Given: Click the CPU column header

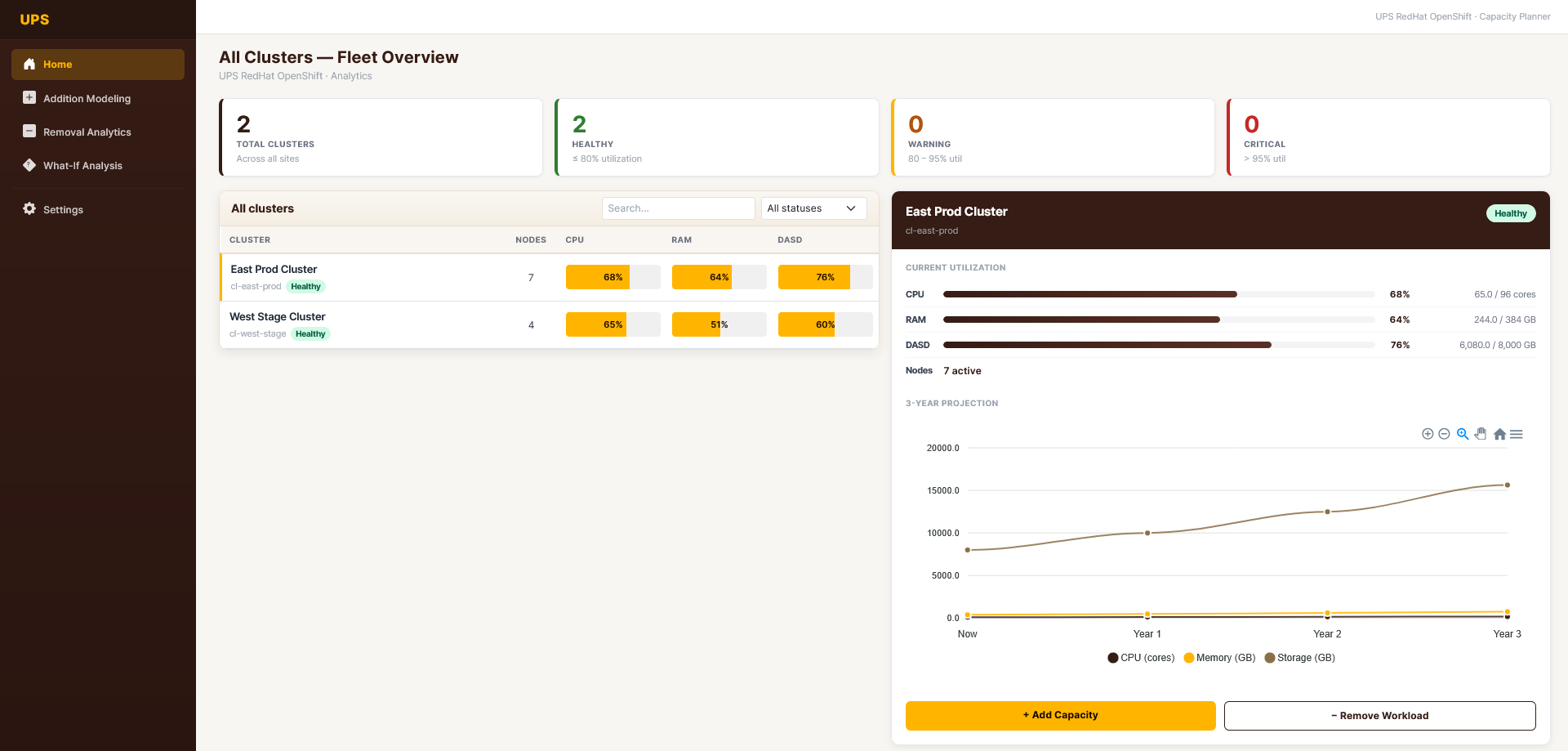Looking at the screenshot, I should [574, 240].
